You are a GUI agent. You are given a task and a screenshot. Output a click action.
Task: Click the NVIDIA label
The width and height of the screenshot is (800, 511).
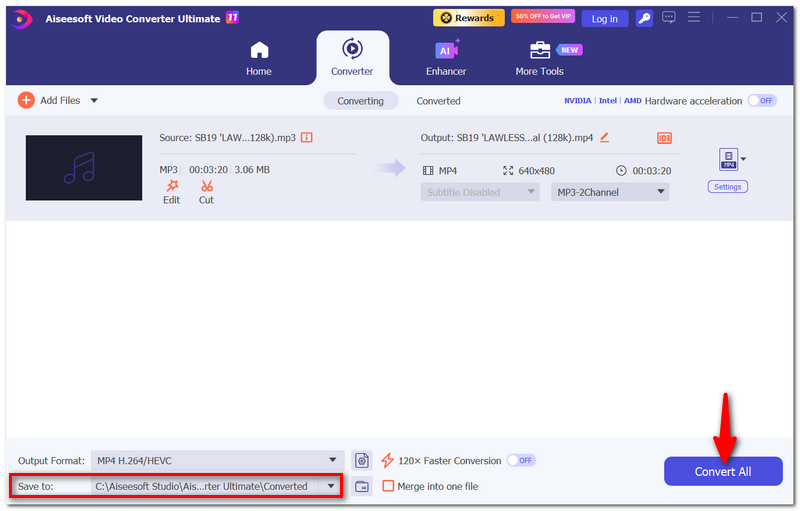[x=578, y=100]
